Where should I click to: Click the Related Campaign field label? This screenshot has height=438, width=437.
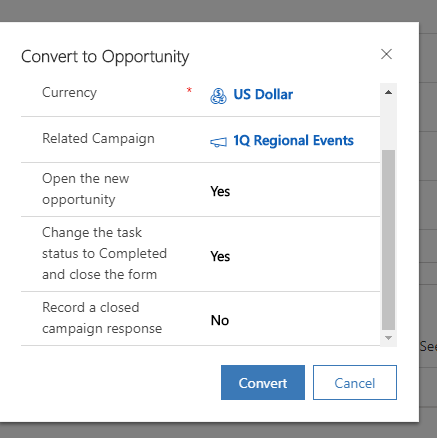pyautogui.click(x=98, y=138)
